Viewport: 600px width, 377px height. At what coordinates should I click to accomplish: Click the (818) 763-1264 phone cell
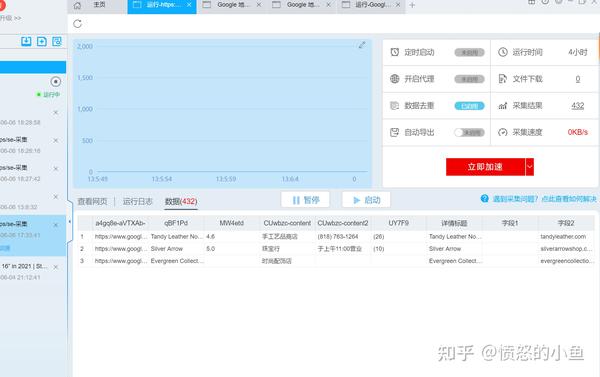coord(343,237)
